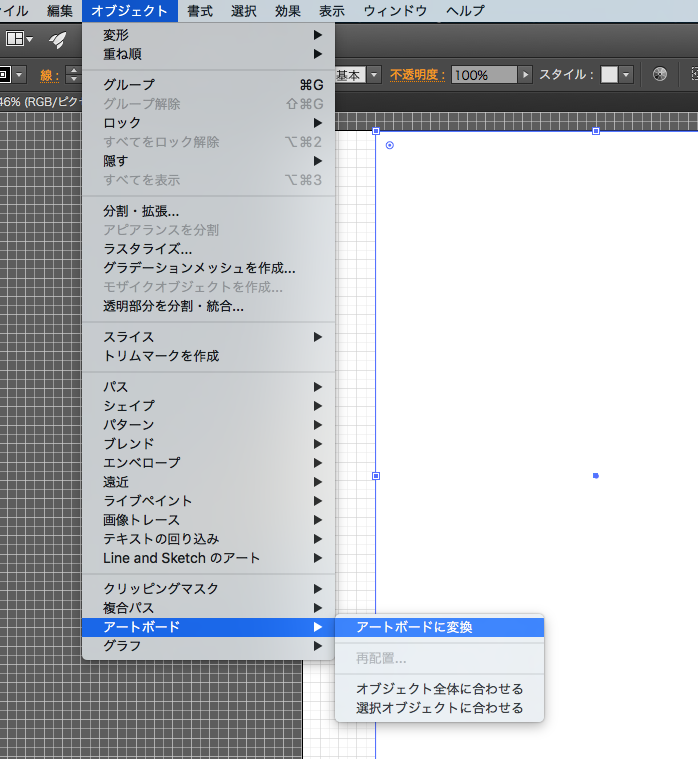Expand the ロック submenu

(209, 123)
